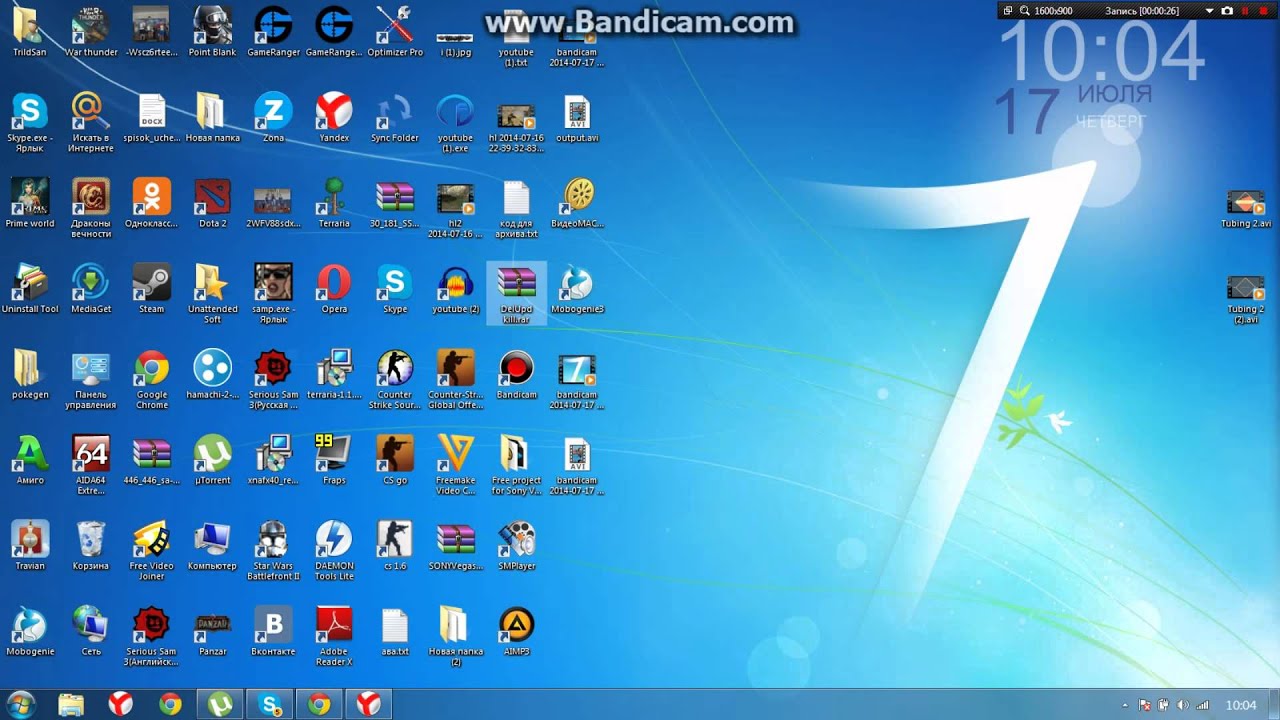Open the Opera browser shortcut
This screenshot has height=720, width=1280.
[x=334, y=289]
